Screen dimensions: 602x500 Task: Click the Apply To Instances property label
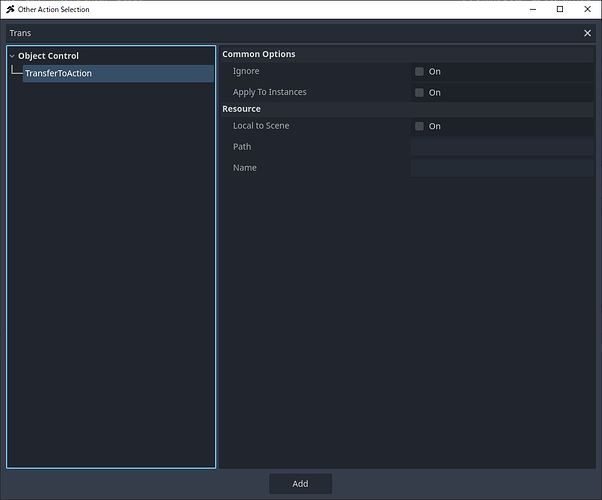click(269, 93)
